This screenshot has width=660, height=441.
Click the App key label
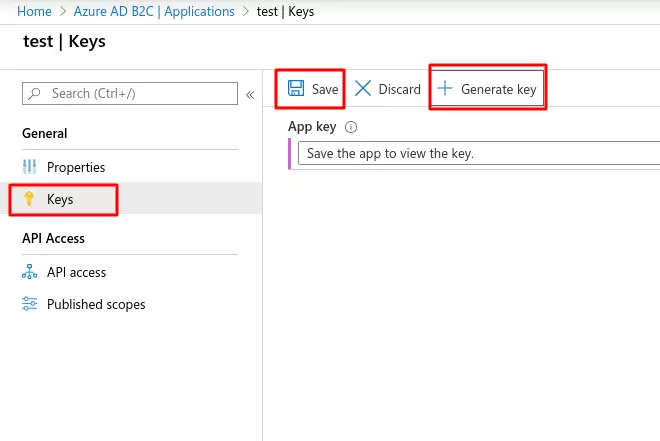(x=312, y=127)
